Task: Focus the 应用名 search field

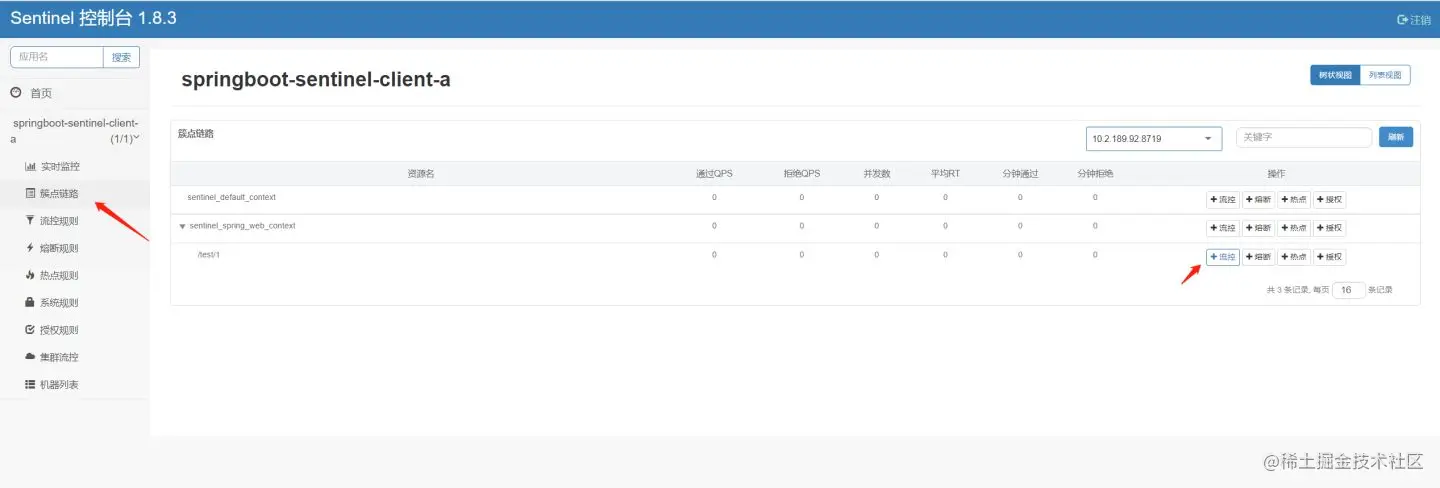Action: tap(57, 57)
